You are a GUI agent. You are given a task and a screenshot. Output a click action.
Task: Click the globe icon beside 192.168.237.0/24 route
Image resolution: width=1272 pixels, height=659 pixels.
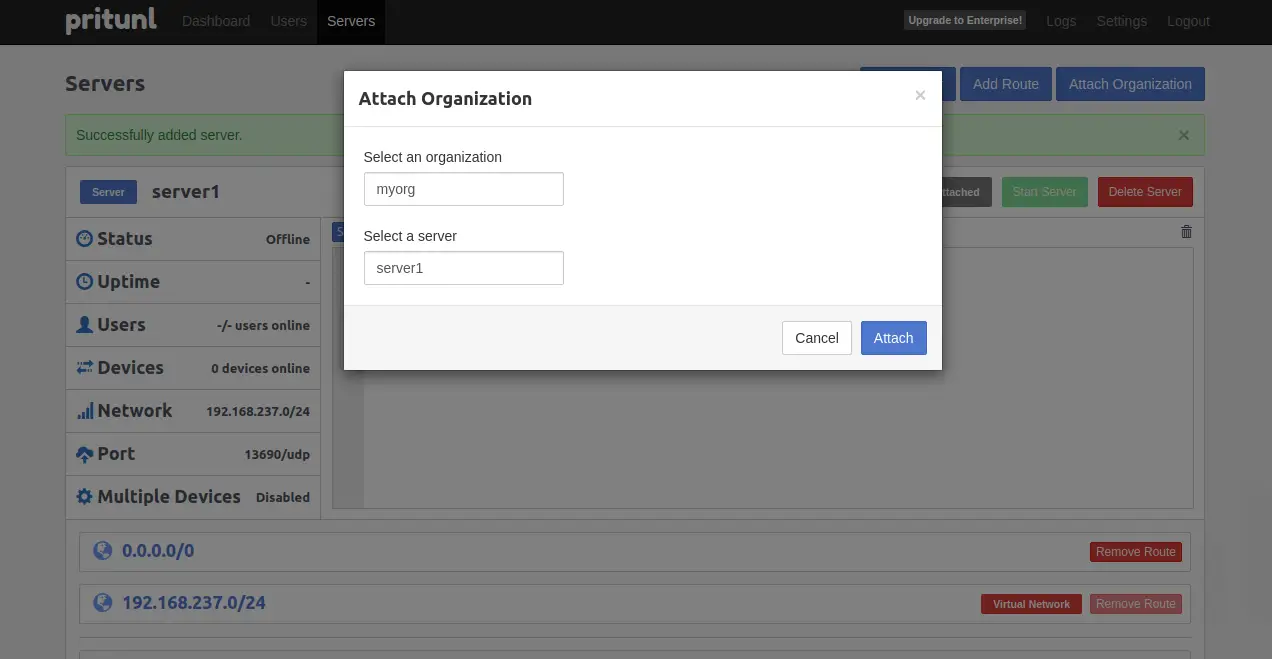(x=102, y=603)
